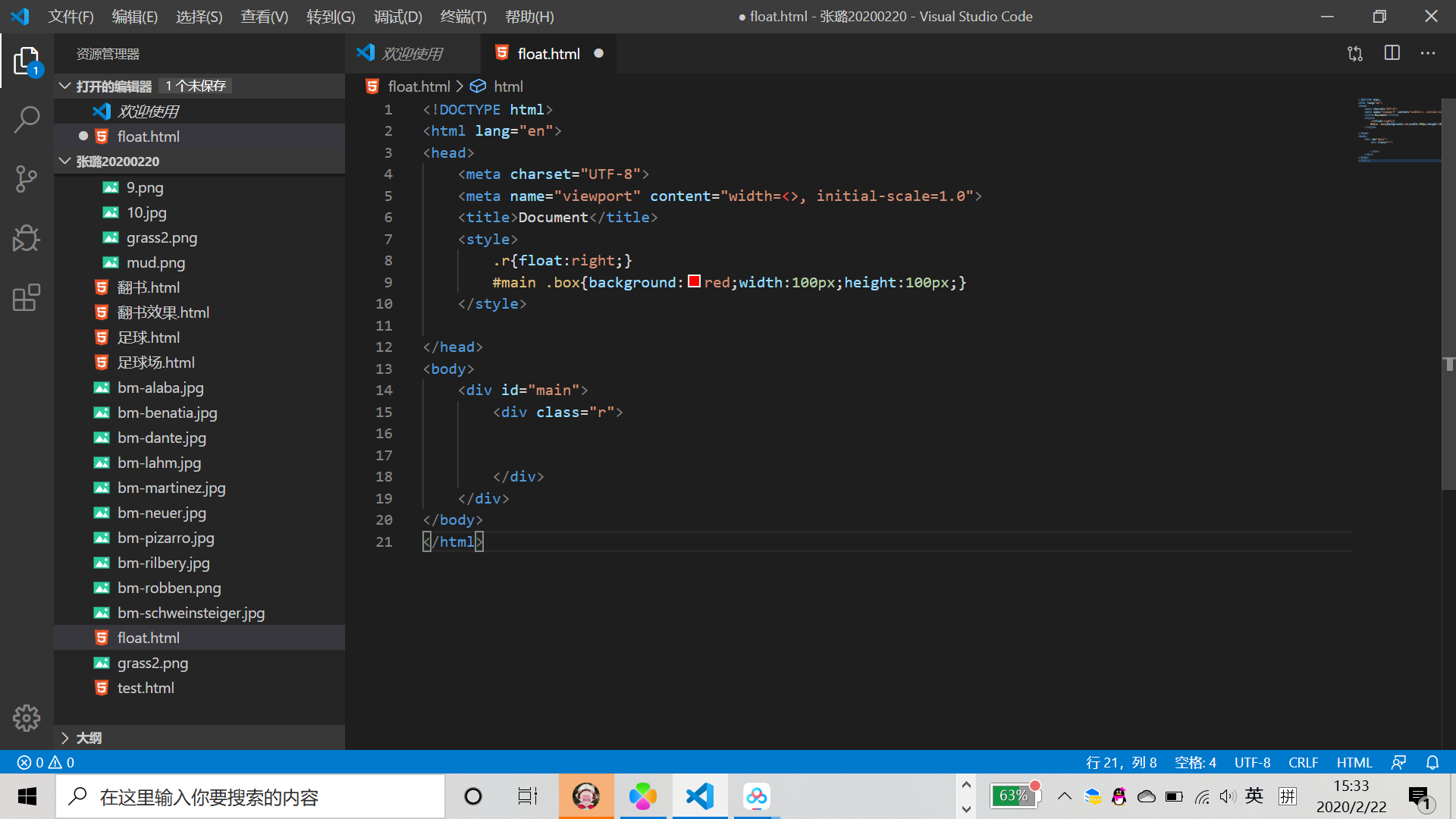Switch to the 欢迎使用 tab
Screen dimensions: 1456x819
[x=411, y=53]
